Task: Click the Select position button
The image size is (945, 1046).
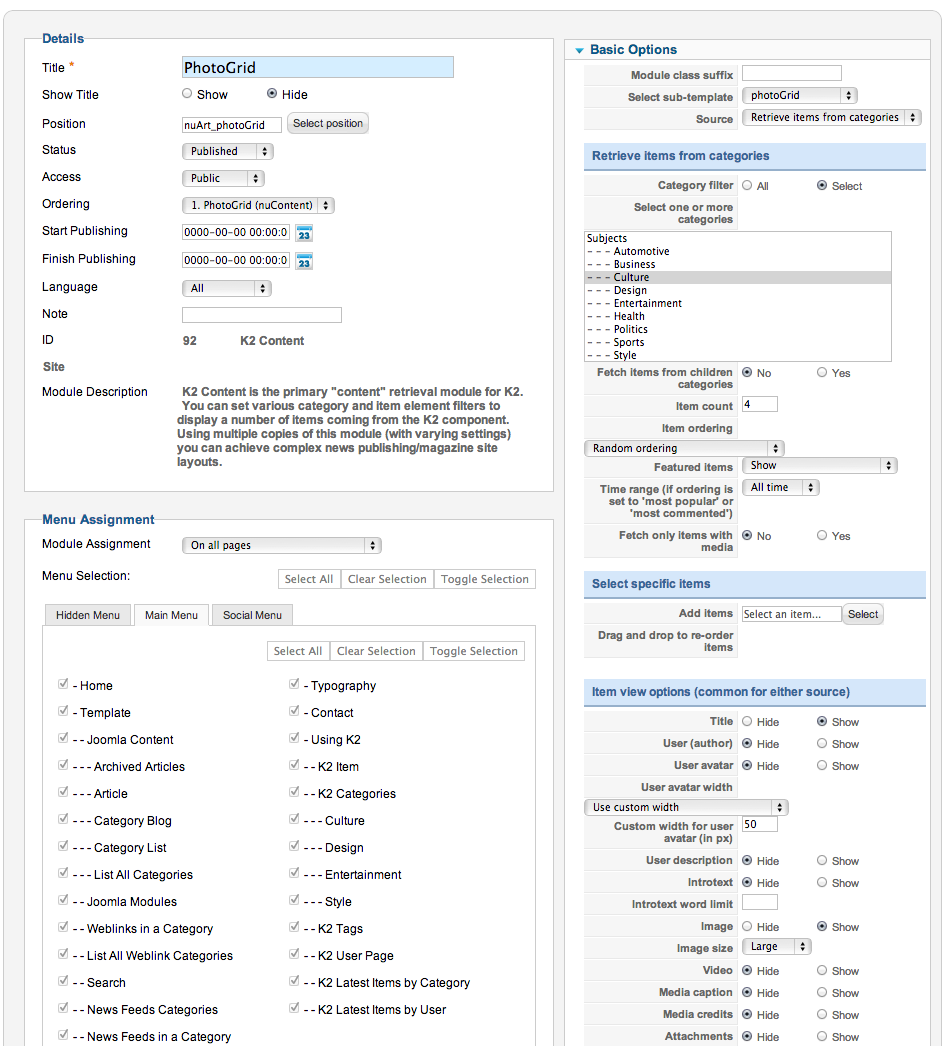Action: pyautogui.click(x=327, y=123)
